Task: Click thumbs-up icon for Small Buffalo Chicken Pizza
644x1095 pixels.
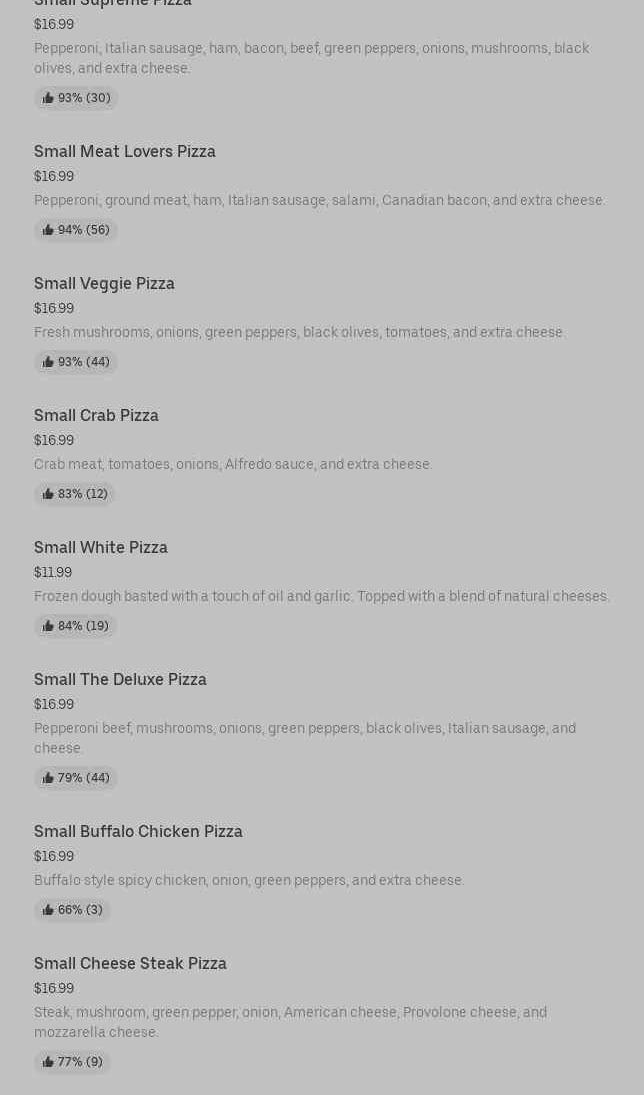Action: click(x=48, y=910)
